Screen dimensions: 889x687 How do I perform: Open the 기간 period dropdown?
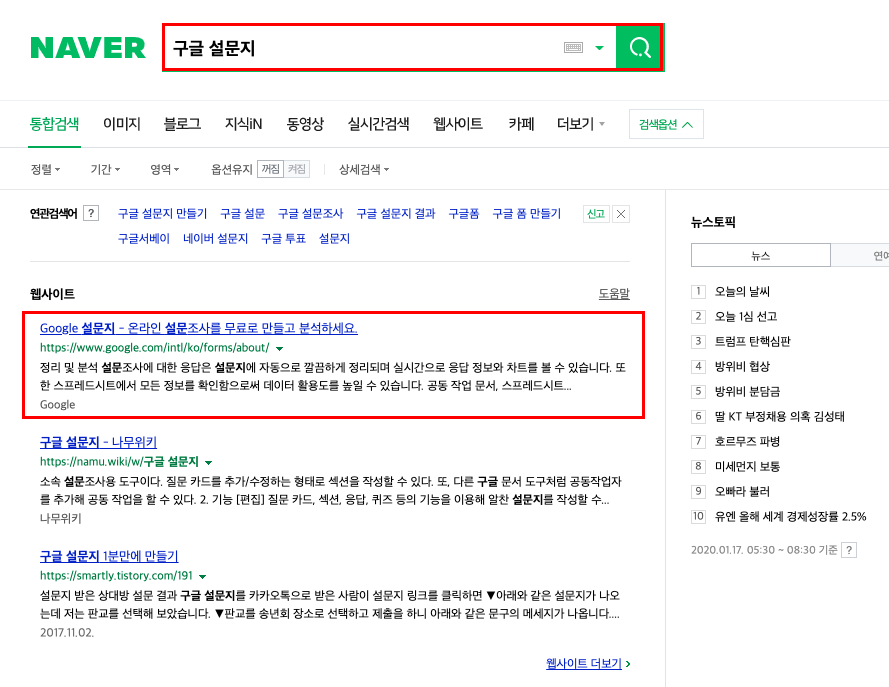point(105,169)
